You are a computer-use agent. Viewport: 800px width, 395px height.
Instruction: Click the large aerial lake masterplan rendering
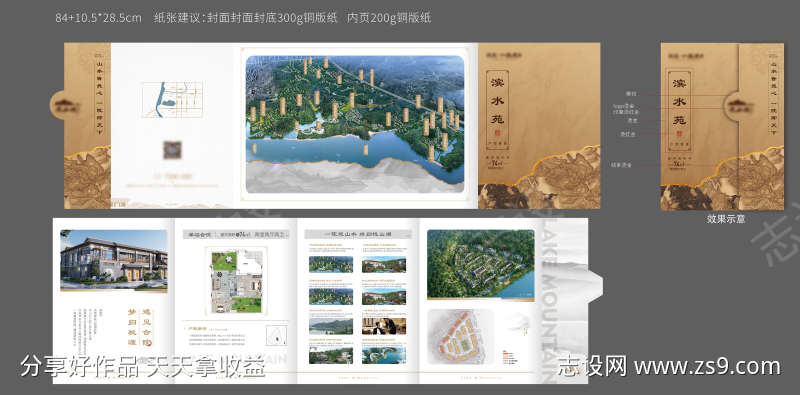tap(355, 124)
